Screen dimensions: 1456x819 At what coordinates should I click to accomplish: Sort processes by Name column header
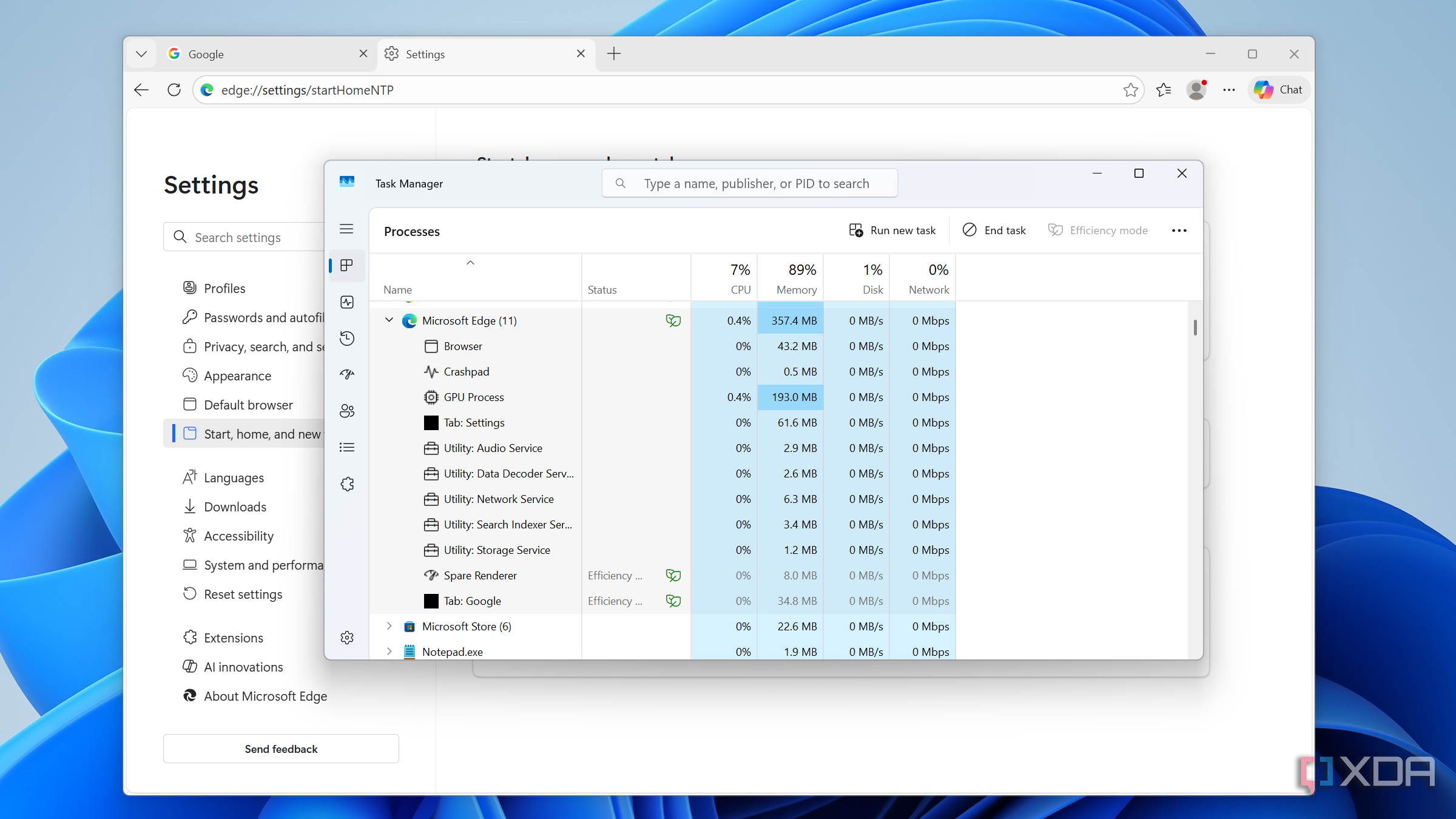pyautogui.click(x=475, y=277)
